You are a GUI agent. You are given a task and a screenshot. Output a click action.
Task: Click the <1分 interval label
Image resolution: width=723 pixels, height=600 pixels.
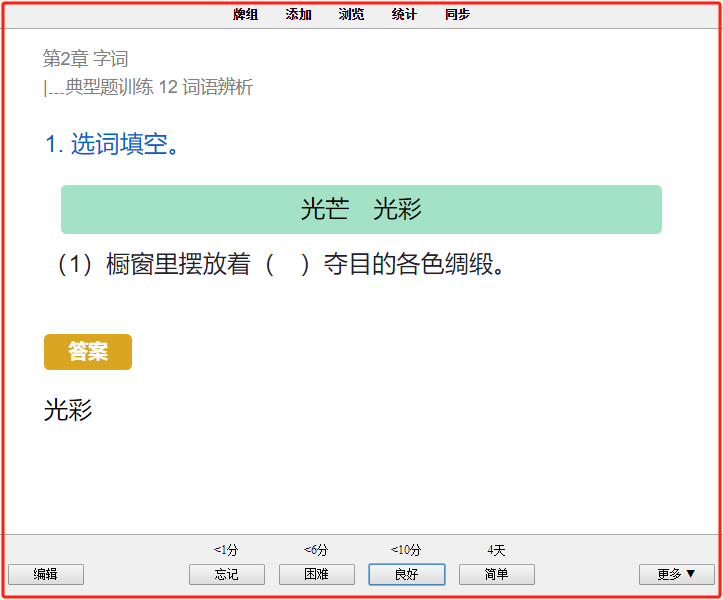tap(226, 550)
